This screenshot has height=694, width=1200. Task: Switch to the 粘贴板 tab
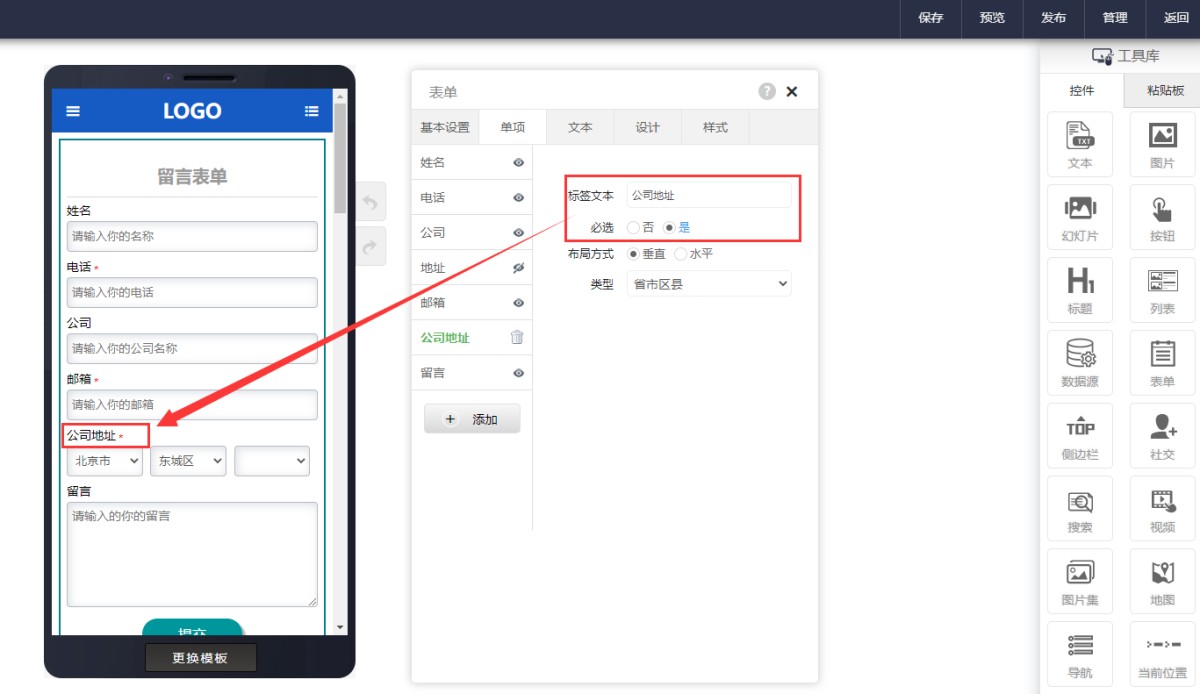coord(1164,91)
